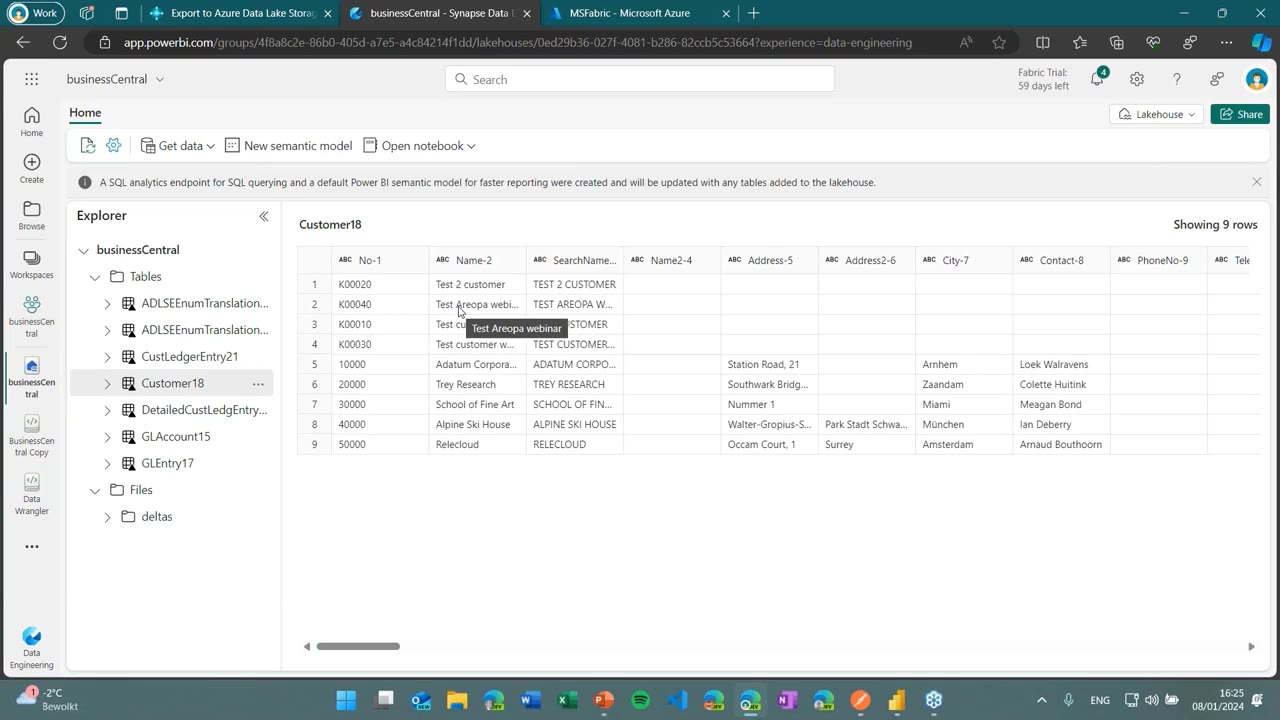Open the browser split screen view
The width and height of the screenshot is (1280, 720).
tap(1043, 43)
